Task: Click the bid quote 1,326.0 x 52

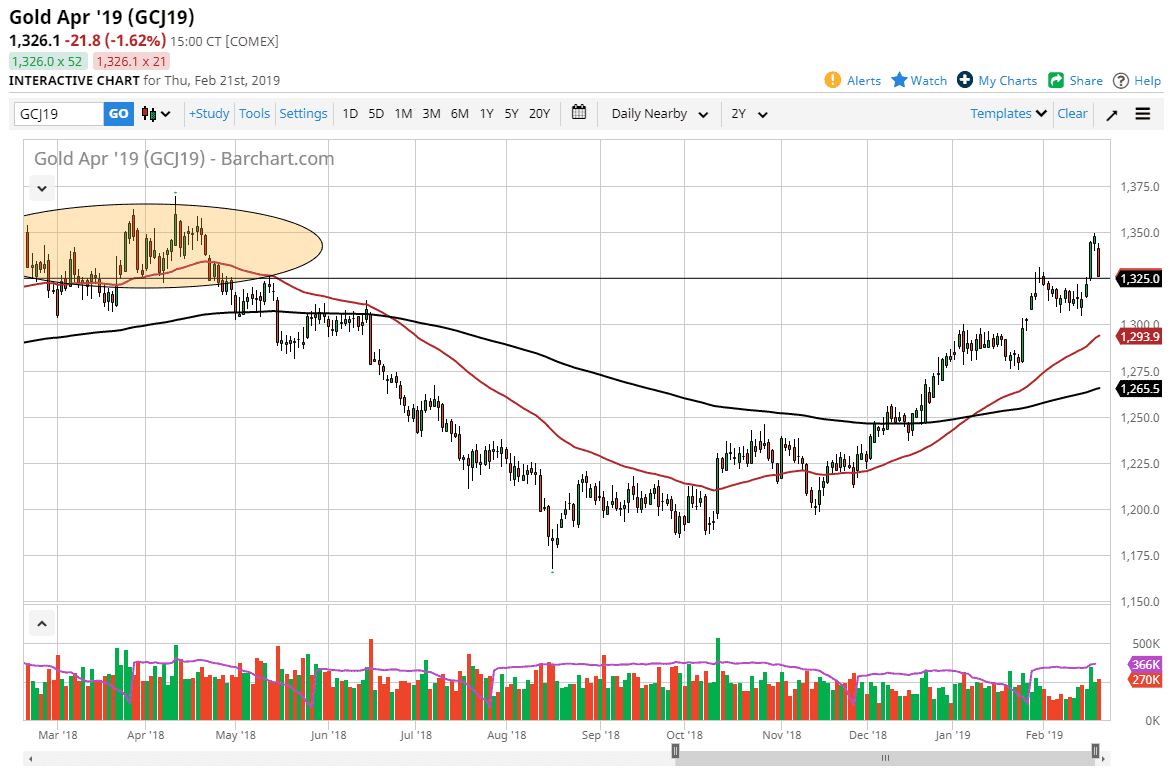Action: coord(48,61)
